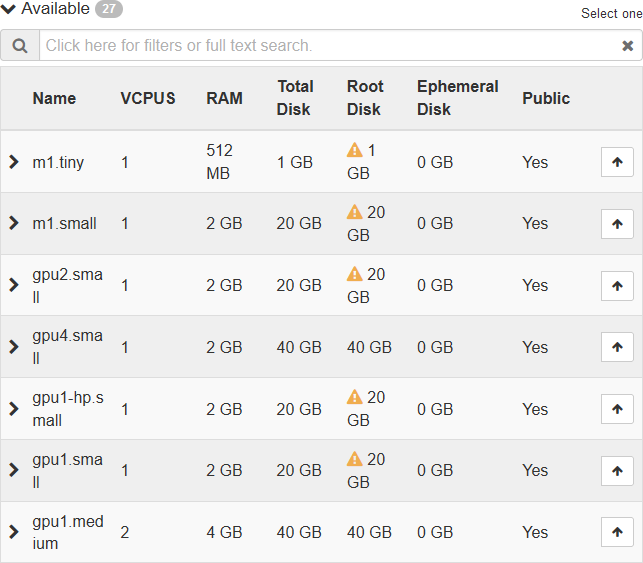The height and width of the screenshot is (563, 643).
Task: Add gpu1.small with its up-arrow button
Action: (x=617, y=470)
